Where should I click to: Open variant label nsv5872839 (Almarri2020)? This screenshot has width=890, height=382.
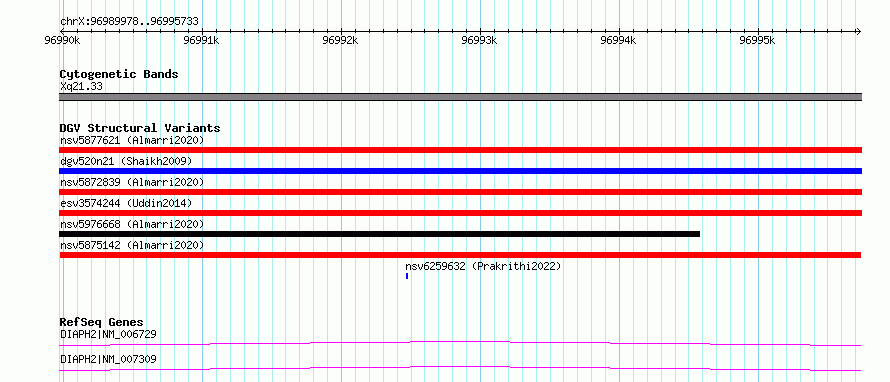[x=132, y=182]
